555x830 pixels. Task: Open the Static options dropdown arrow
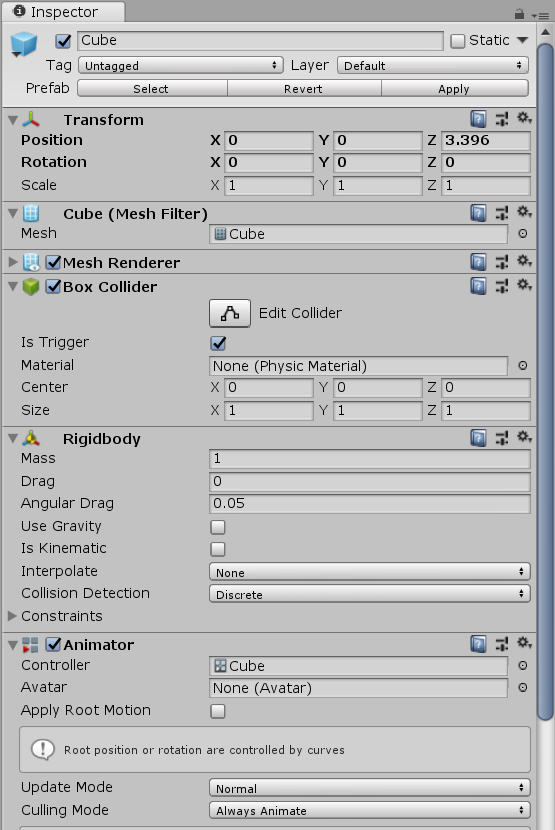[523, 40]
